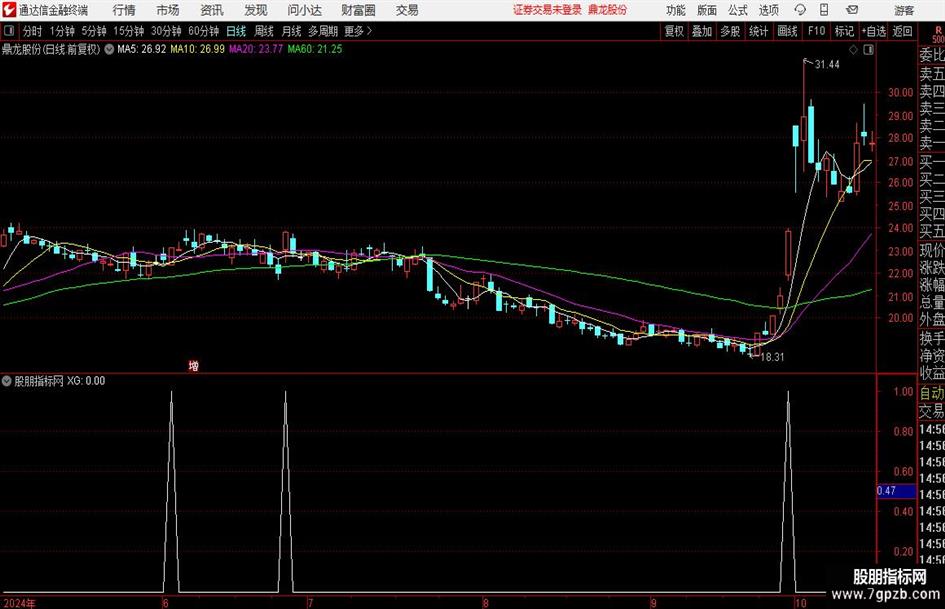
Task: Open the 交易 menu
Action: pyautogui.click(x=407, y=10)
